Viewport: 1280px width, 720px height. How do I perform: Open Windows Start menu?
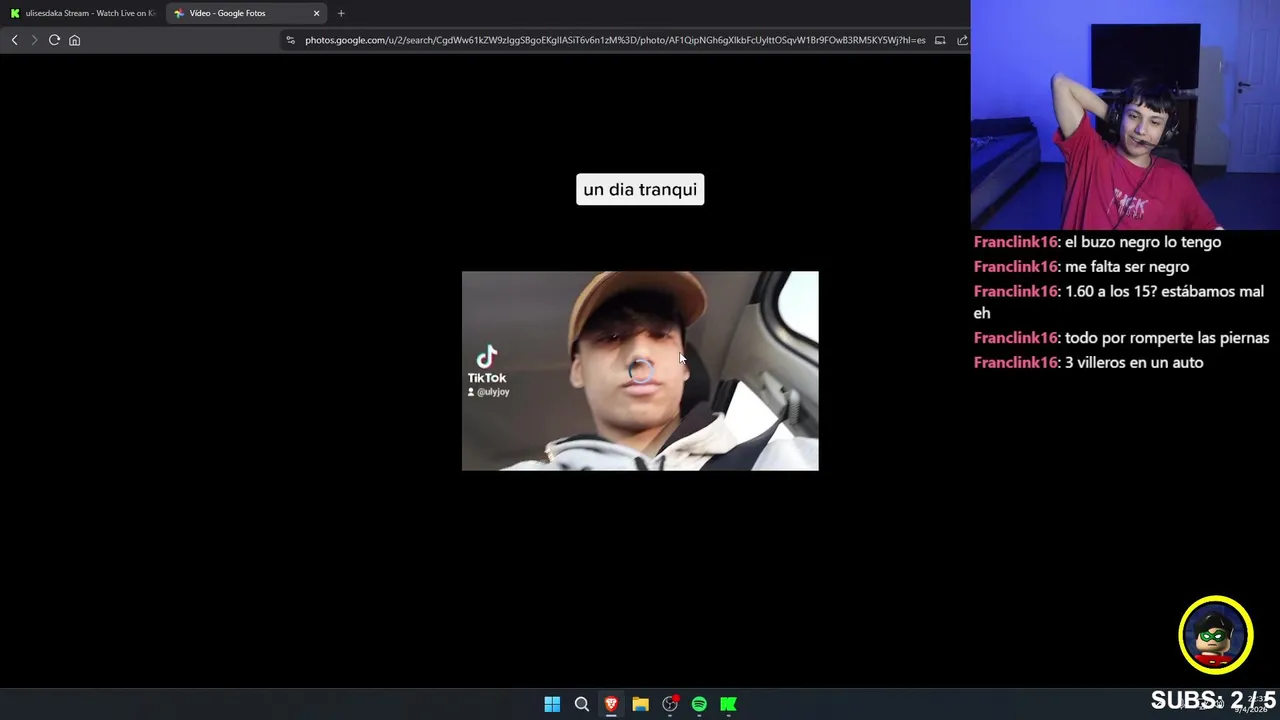click(x=552, y=704)
